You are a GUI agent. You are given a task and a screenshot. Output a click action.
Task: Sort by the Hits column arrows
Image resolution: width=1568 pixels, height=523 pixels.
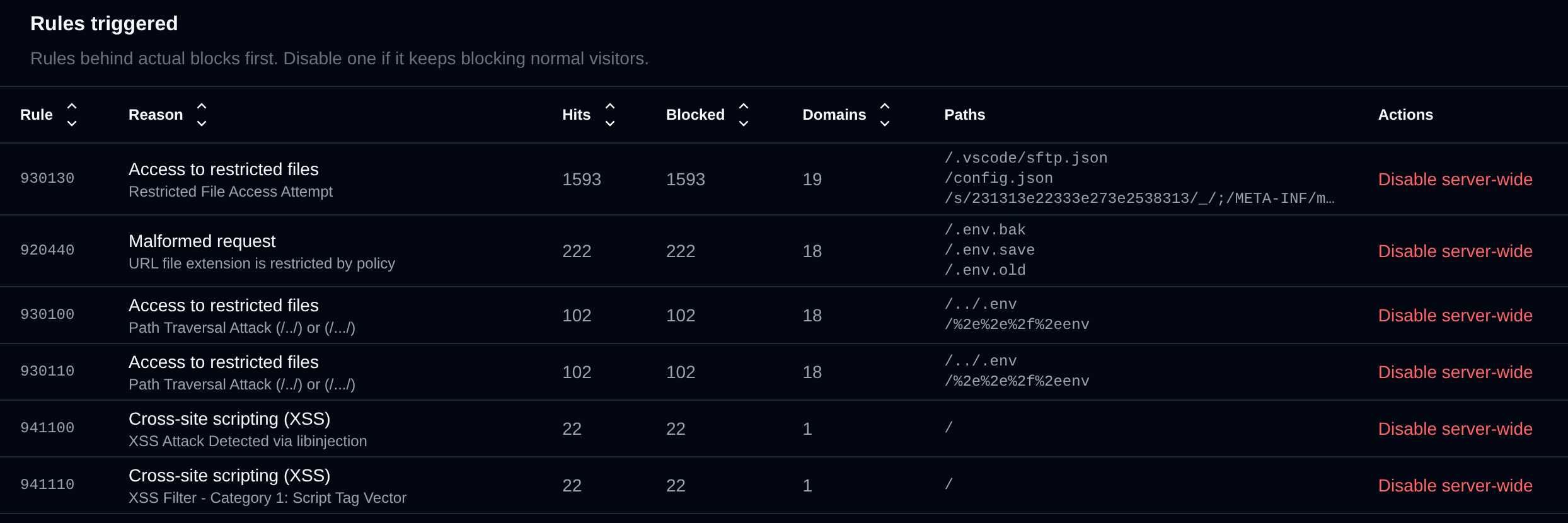tap(610, 115)
